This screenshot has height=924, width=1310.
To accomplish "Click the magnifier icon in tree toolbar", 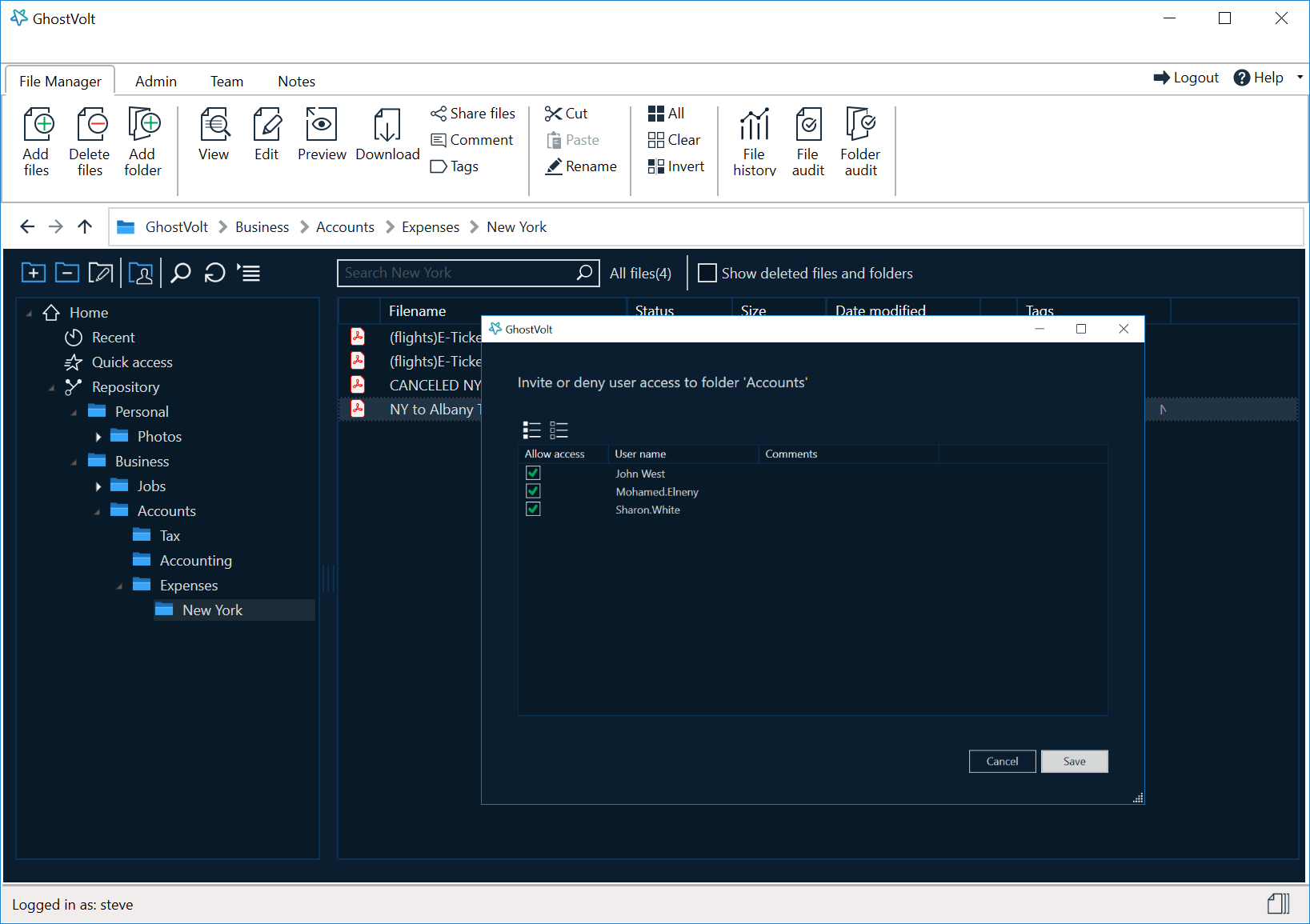I will pos(181,273).
